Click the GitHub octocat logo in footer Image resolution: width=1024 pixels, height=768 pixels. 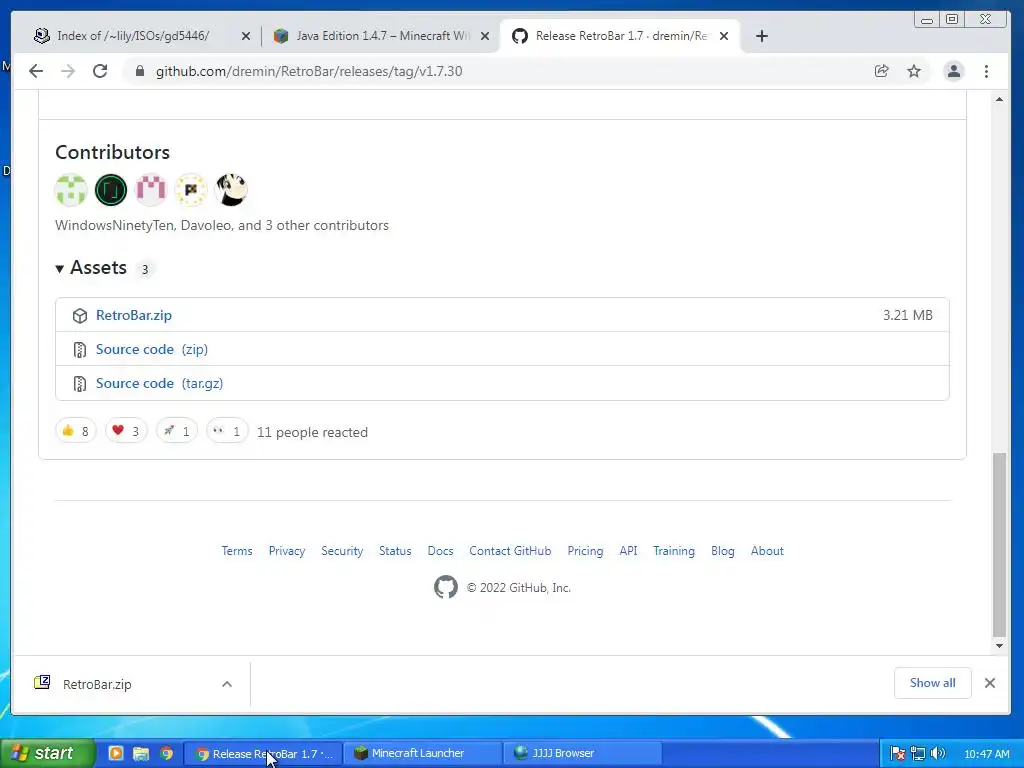[446, 587]
